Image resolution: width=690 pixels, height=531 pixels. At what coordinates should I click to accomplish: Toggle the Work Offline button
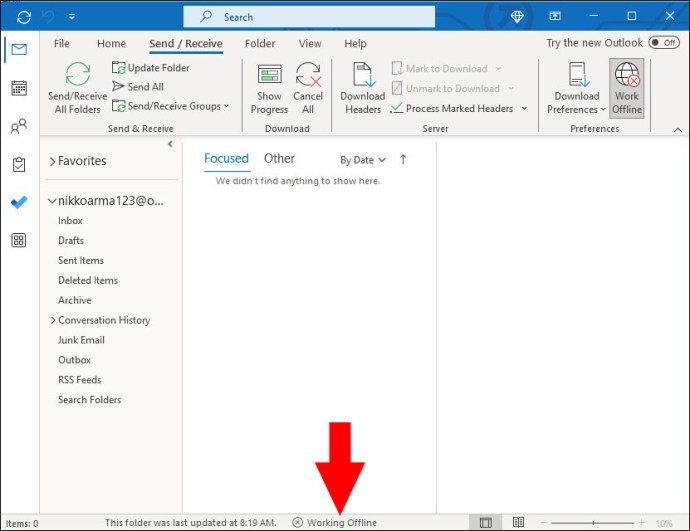[x=627, y=88]
